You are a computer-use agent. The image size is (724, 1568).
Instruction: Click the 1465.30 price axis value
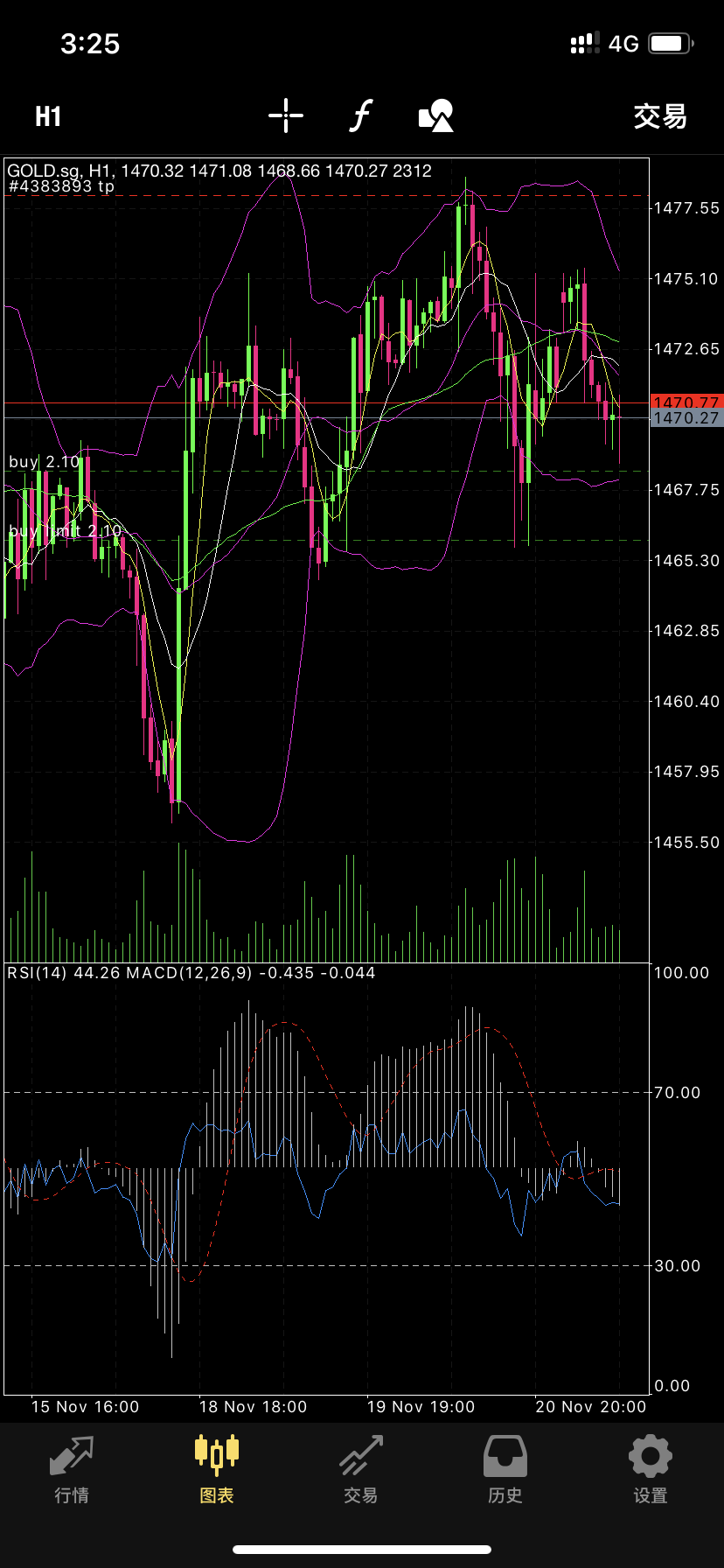click(x=687, y=561)
